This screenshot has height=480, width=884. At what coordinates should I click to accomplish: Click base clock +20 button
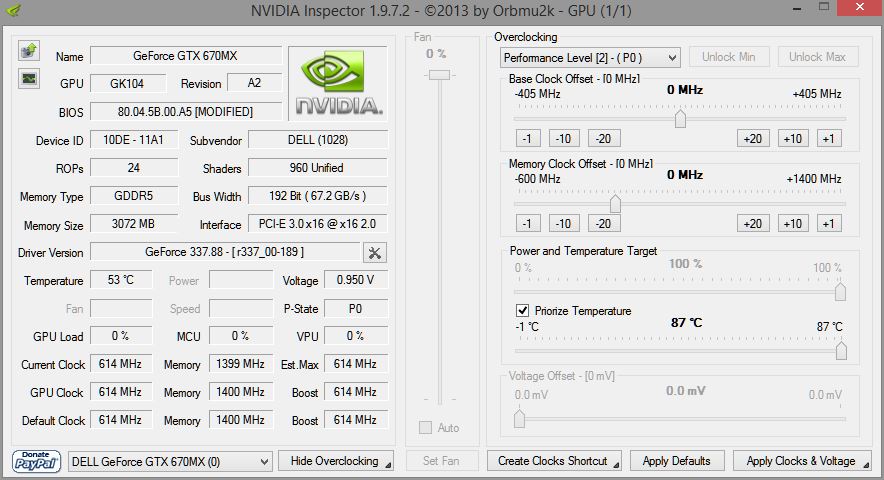pos(753,139)
